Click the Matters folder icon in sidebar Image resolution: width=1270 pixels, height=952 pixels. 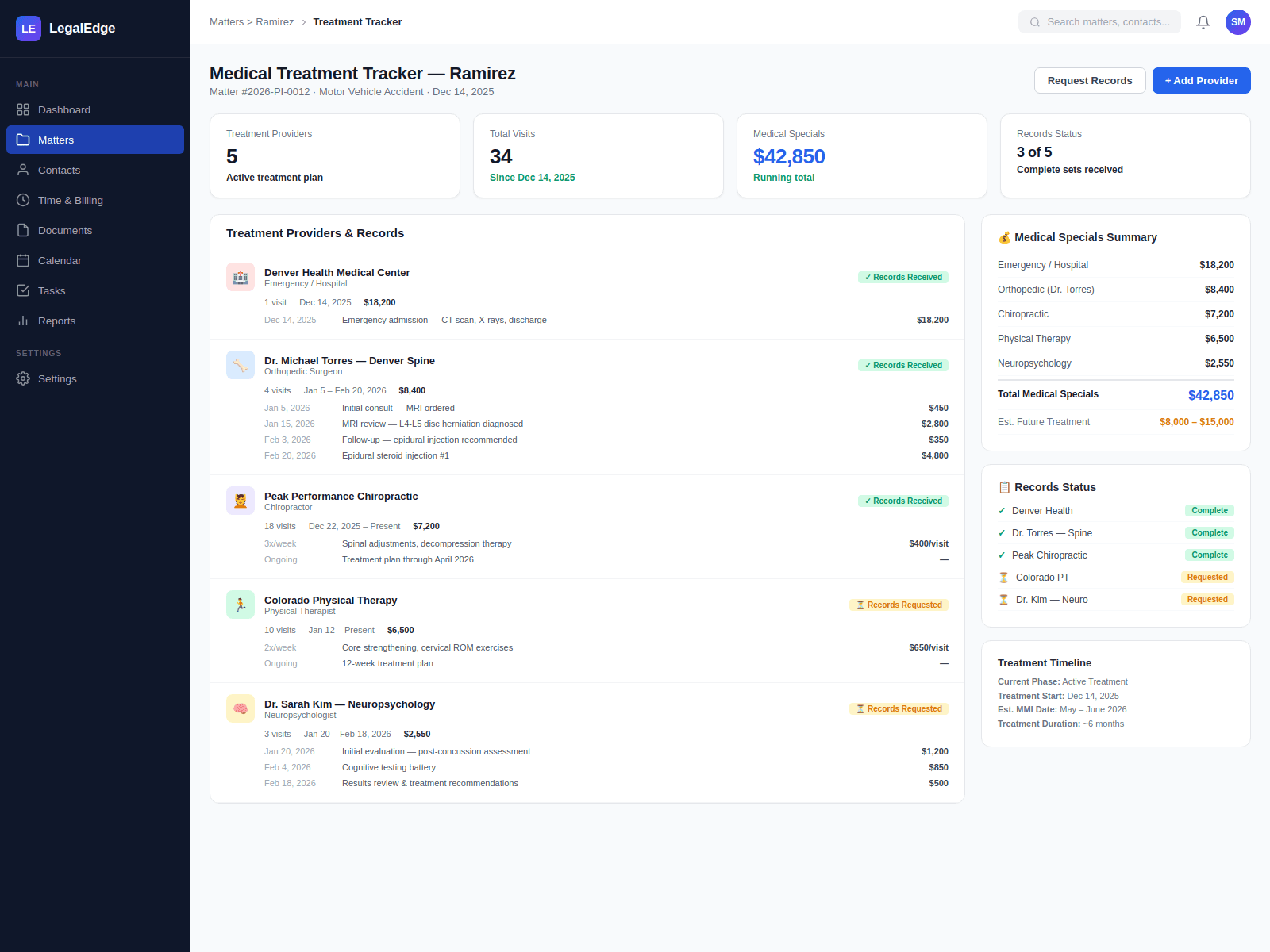(23, 140)
